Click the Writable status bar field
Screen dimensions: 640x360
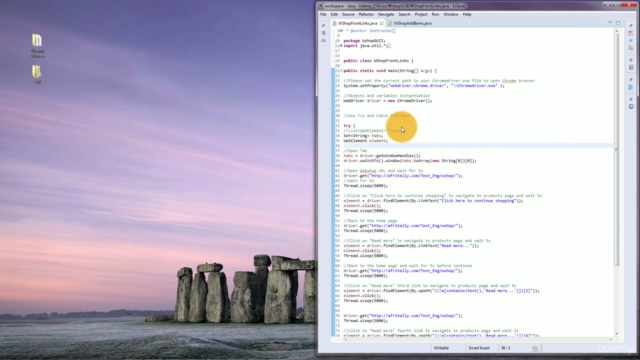441,348
